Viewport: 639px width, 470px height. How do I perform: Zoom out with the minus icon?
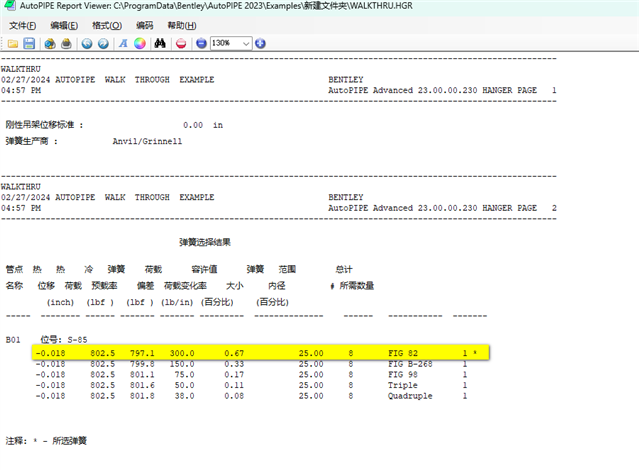pos(201,44)
